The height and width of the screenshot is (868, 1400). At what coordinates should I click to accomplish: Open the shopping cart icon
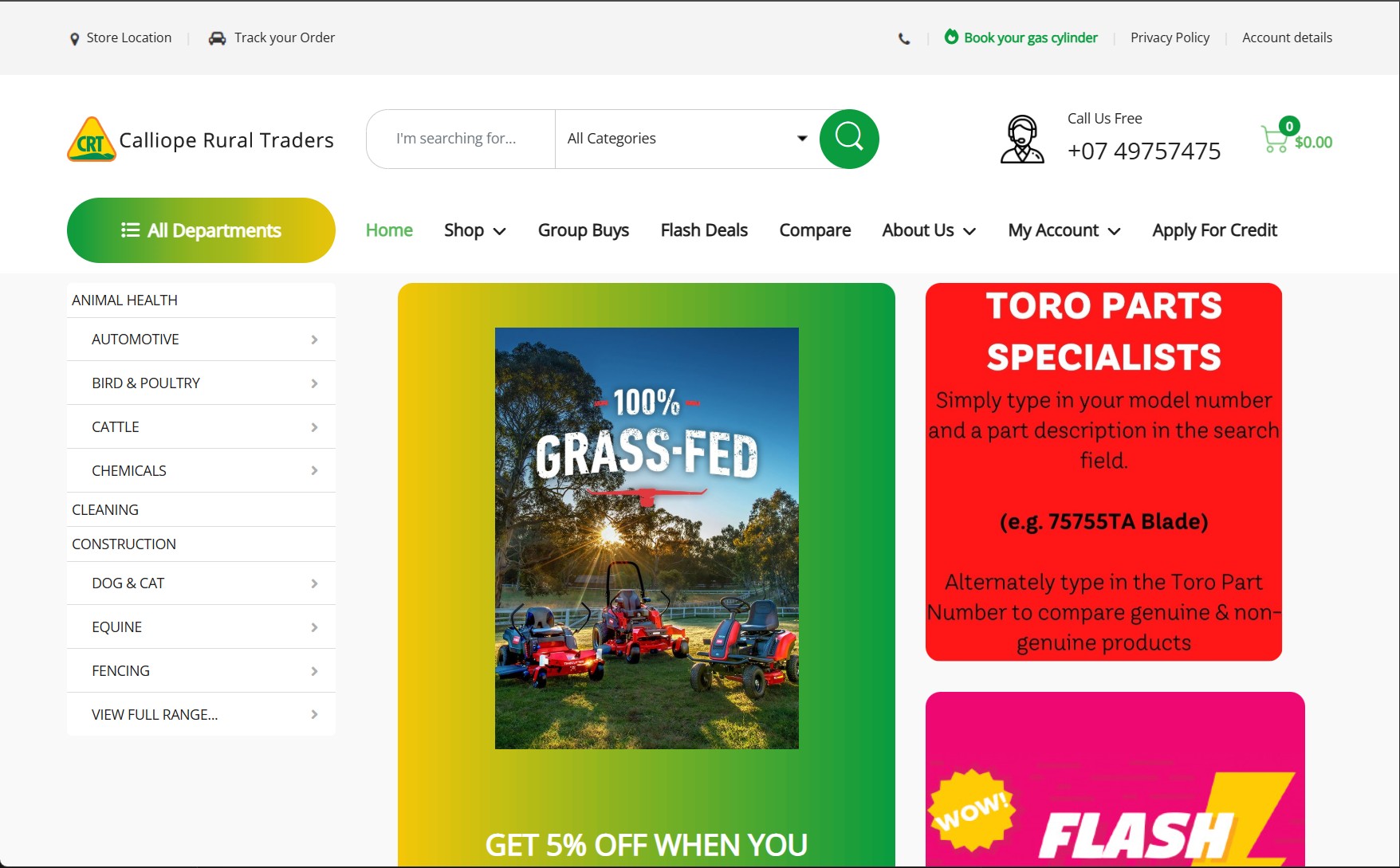point(1275,139)
